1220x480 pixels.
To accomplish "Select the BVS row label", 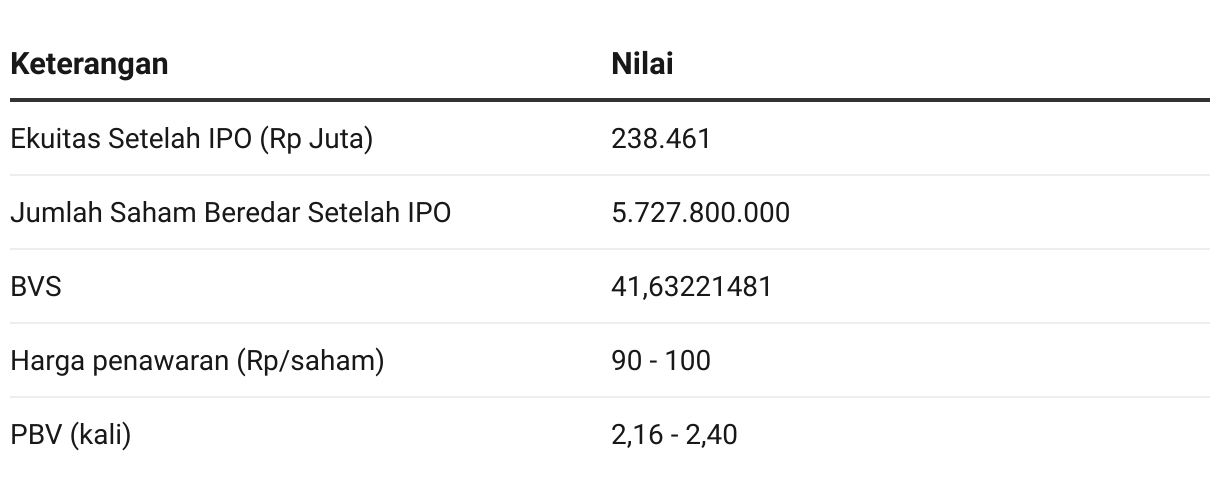I will [36, 286].
